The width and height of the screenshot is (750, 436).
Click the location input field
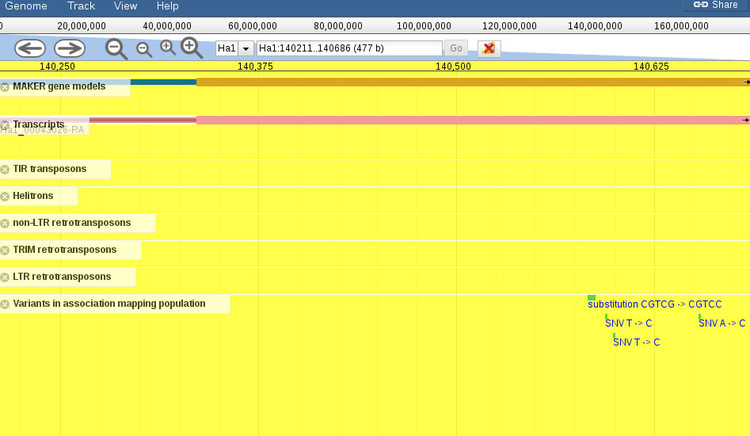click(349, 48)
